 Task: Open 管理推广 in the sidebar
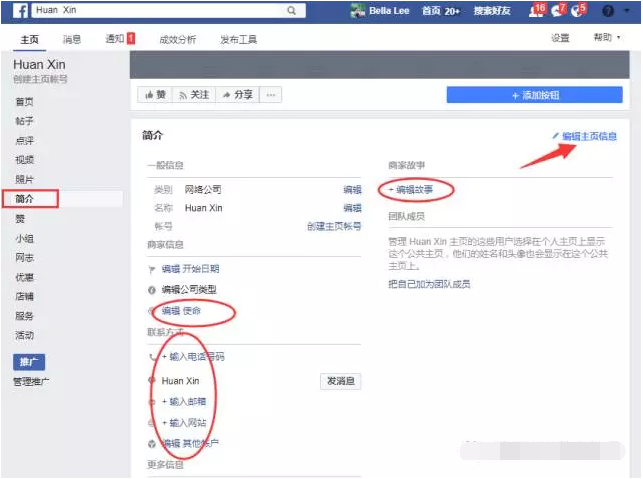pos(31,381)
